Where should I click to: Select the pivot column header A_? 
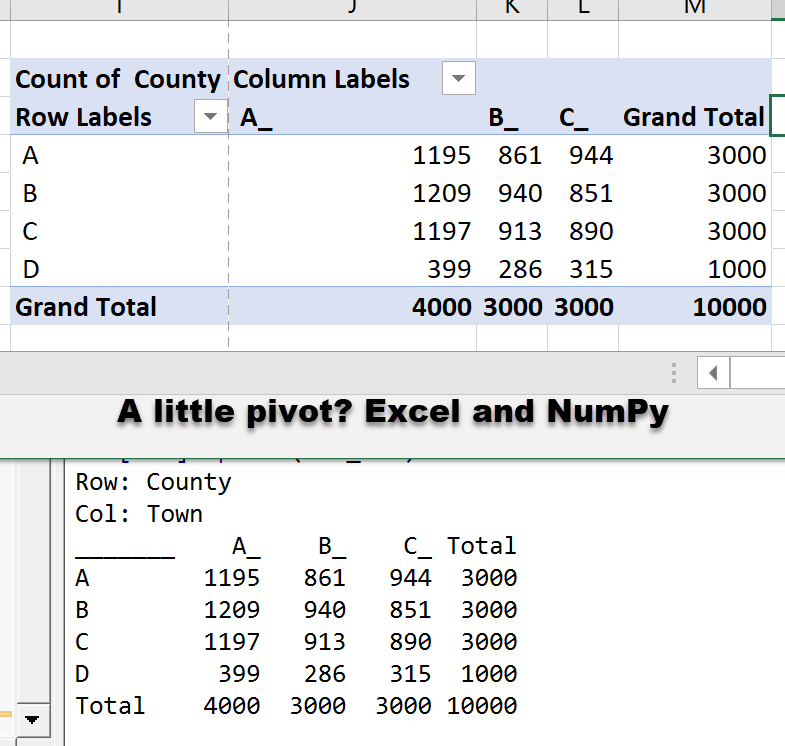point(352,117)
